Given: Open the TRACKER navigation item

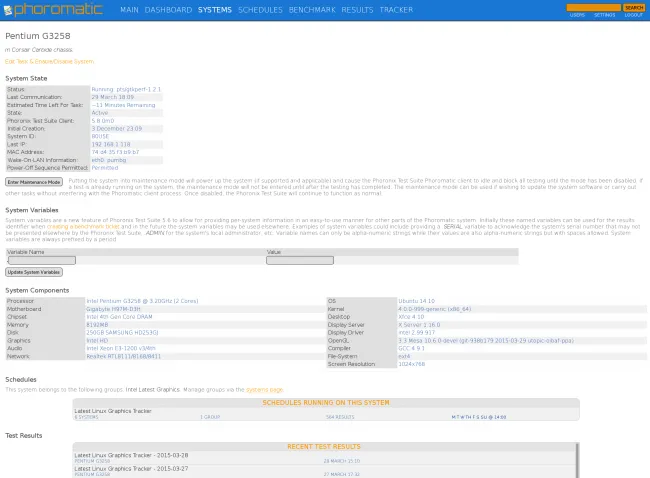Looking at the screenshot, I should [396, 10].
